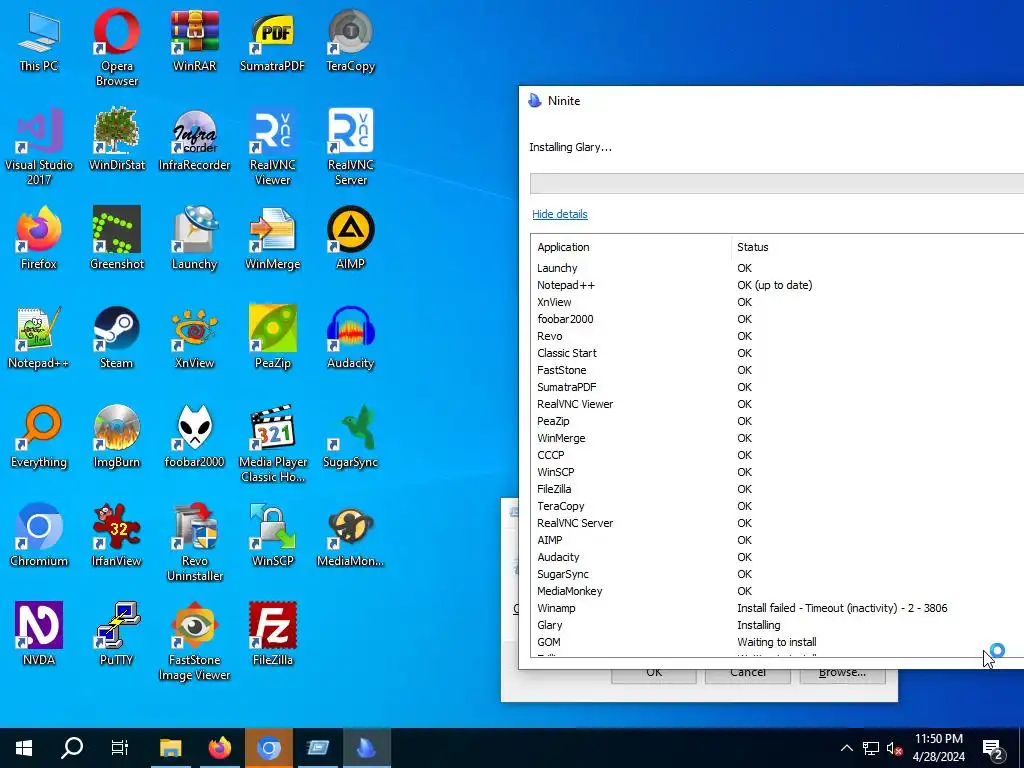1024x768 pixels.
Task: Click the WinDirStat tree icon
Action: [x=116, y=139]
